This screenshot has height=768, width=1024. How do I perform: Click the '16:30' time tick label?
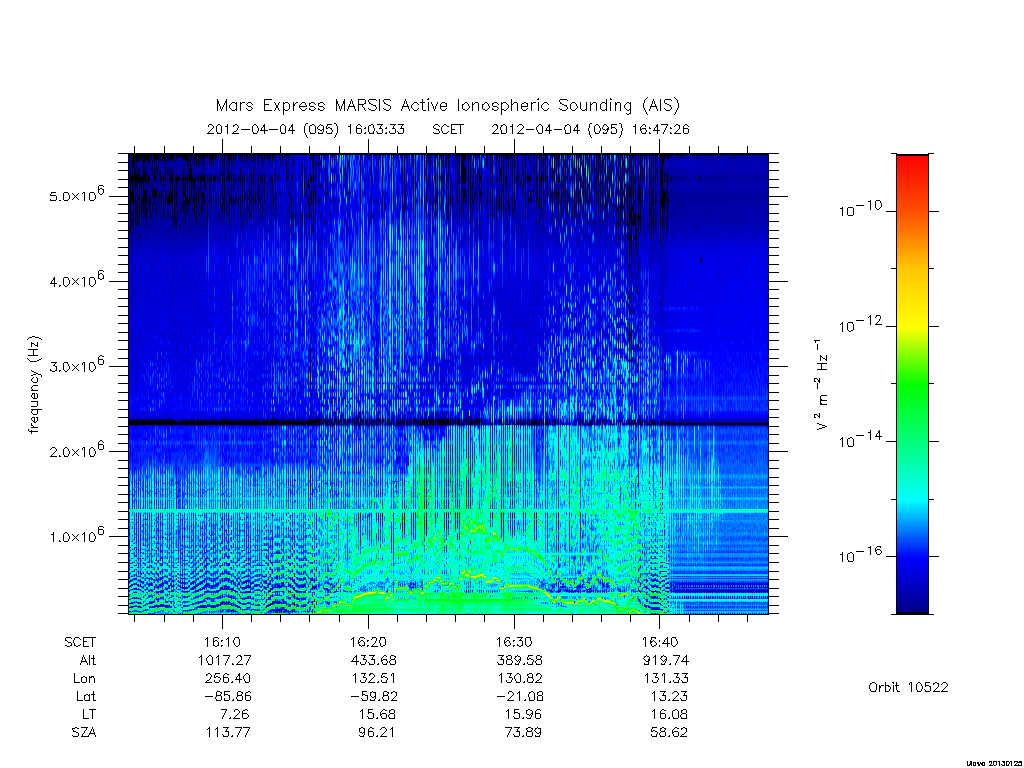click(x=514, y=643)
